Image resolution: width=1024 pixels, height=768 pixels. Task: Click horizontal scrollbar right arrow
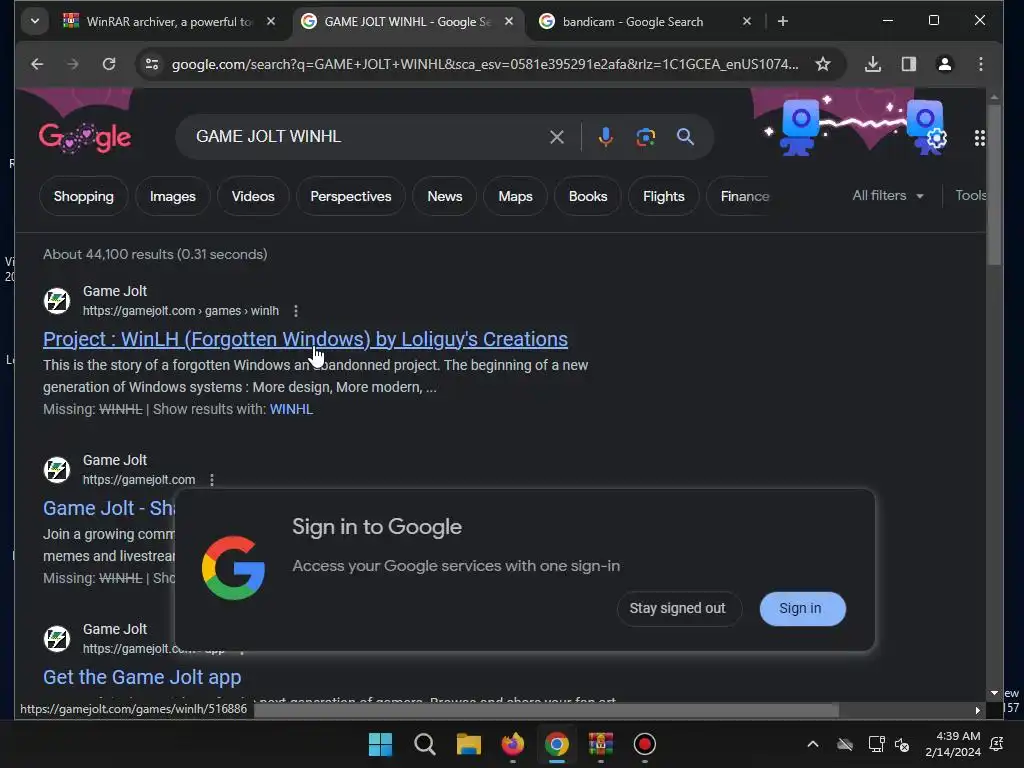click(977, 710)
